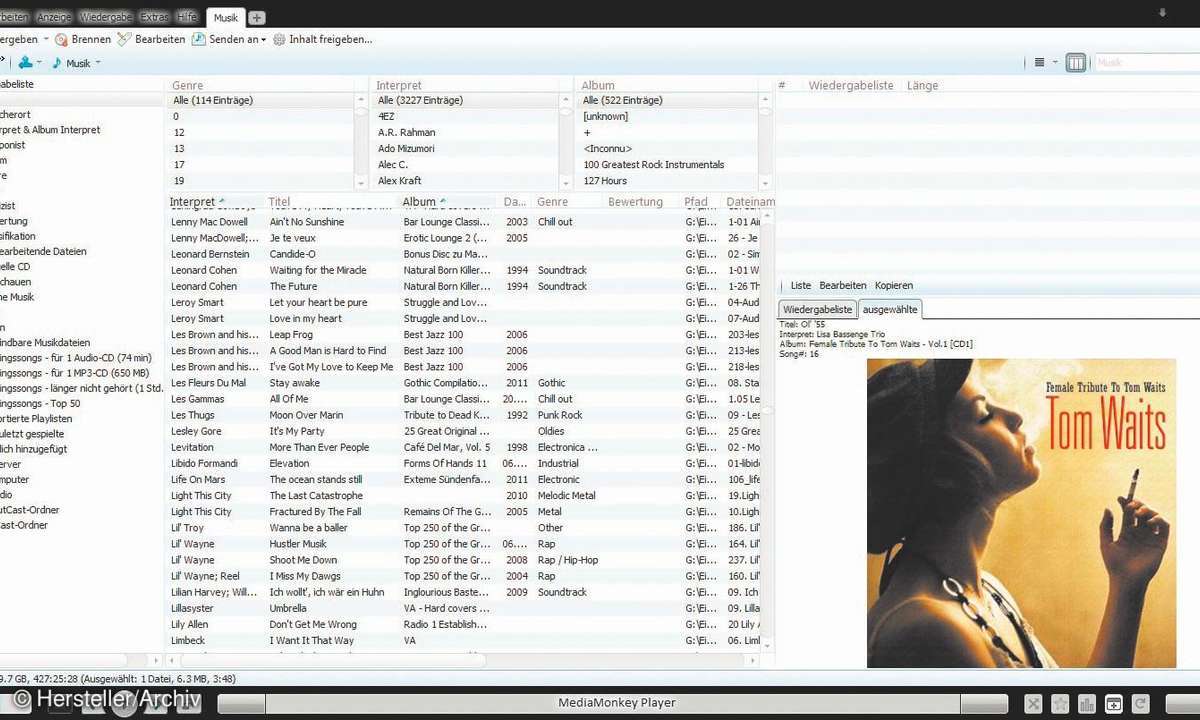Click the blue person icon in the navigation bar
Screen dimensions: 1200x720
25,63
